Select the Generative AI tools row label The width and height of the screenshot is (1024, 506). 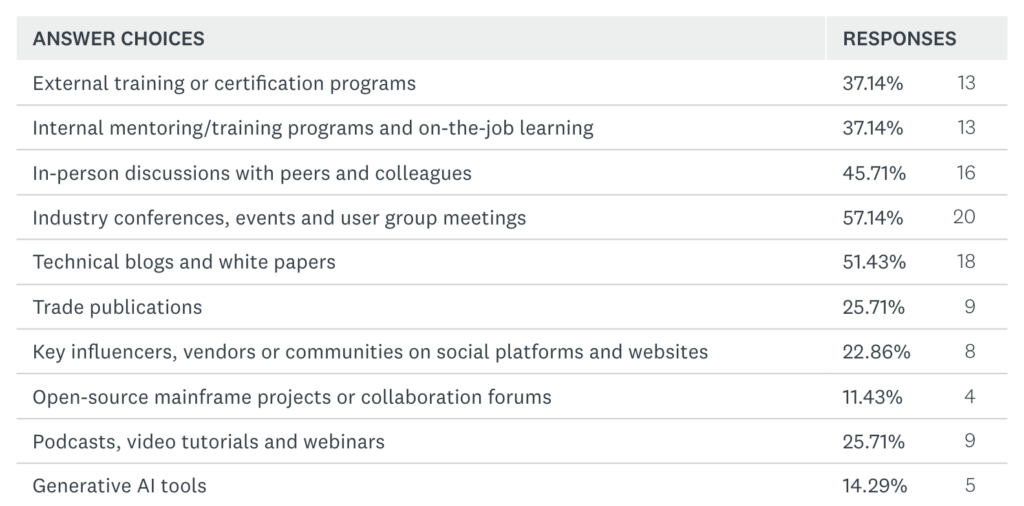(x=120, y=487)
